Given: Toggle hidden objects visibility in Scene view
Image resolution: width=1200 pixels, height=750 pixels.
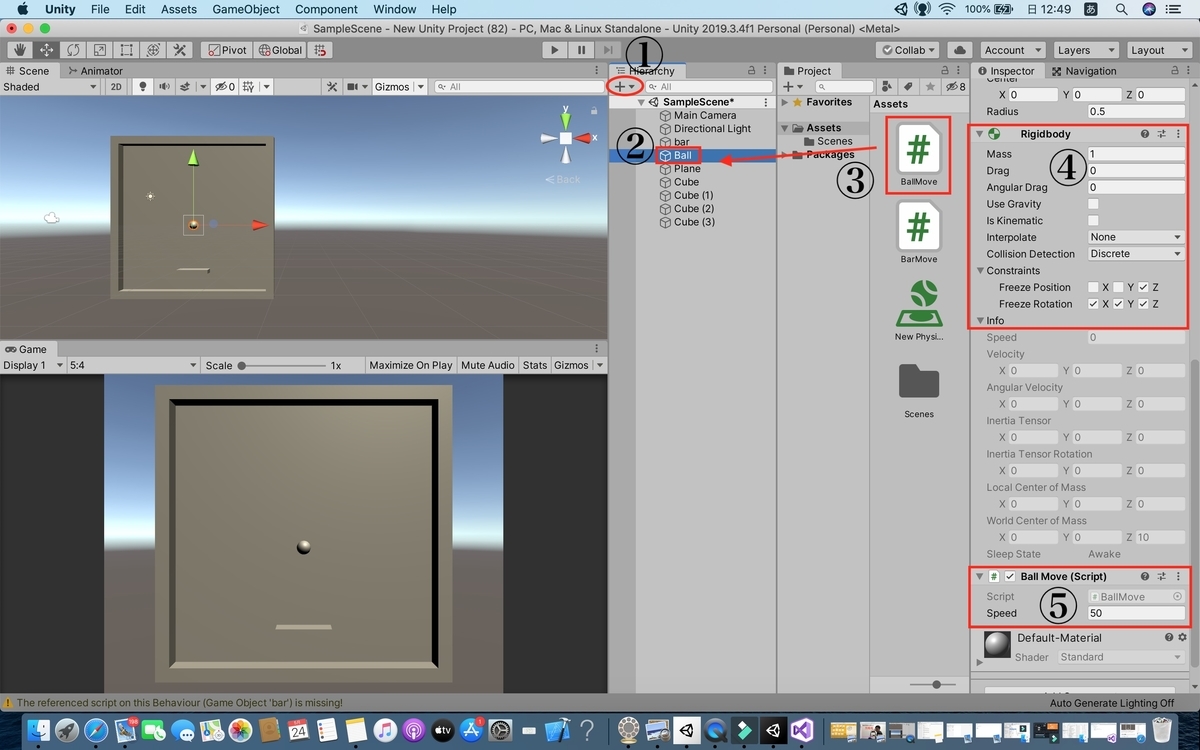Looking at the screenshot, I should (x=225, y=87).
